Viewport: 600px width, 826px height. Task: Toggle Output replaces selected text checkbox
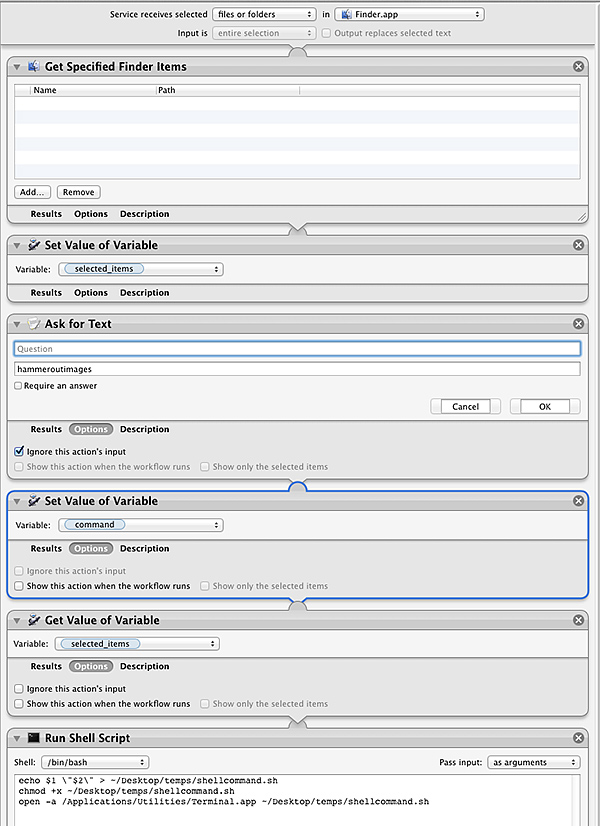pyautogui.click(x=326, y=33)
